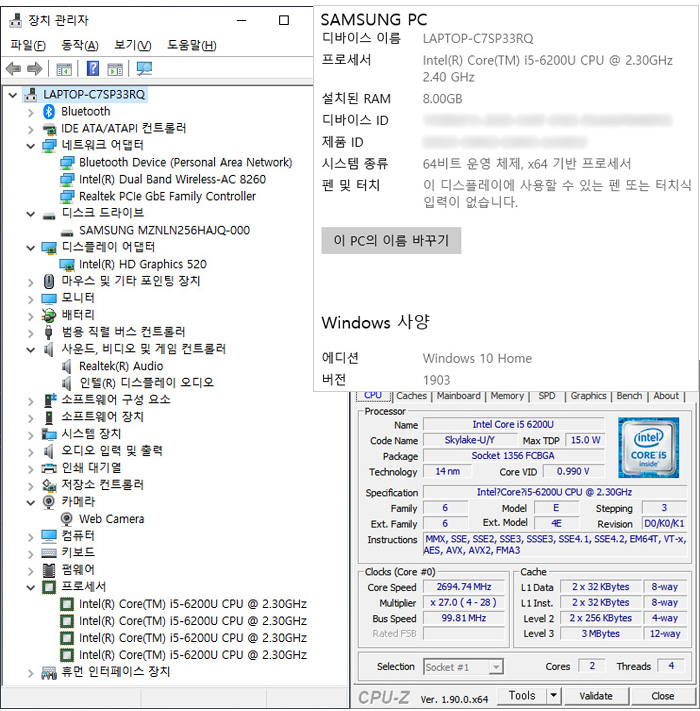This screenshot has width=700, height=711.
Task: Click the Intel HD Graphics 520 adapter icon
Action: (x=67, y=264)
